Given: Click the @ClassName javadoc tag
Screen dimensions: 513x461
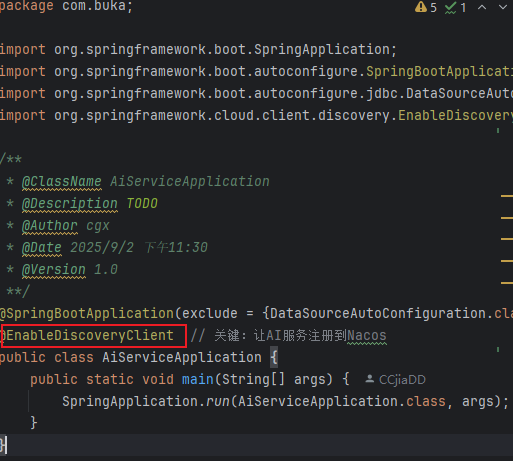Looking at the screenshot, I should point(62,182).
